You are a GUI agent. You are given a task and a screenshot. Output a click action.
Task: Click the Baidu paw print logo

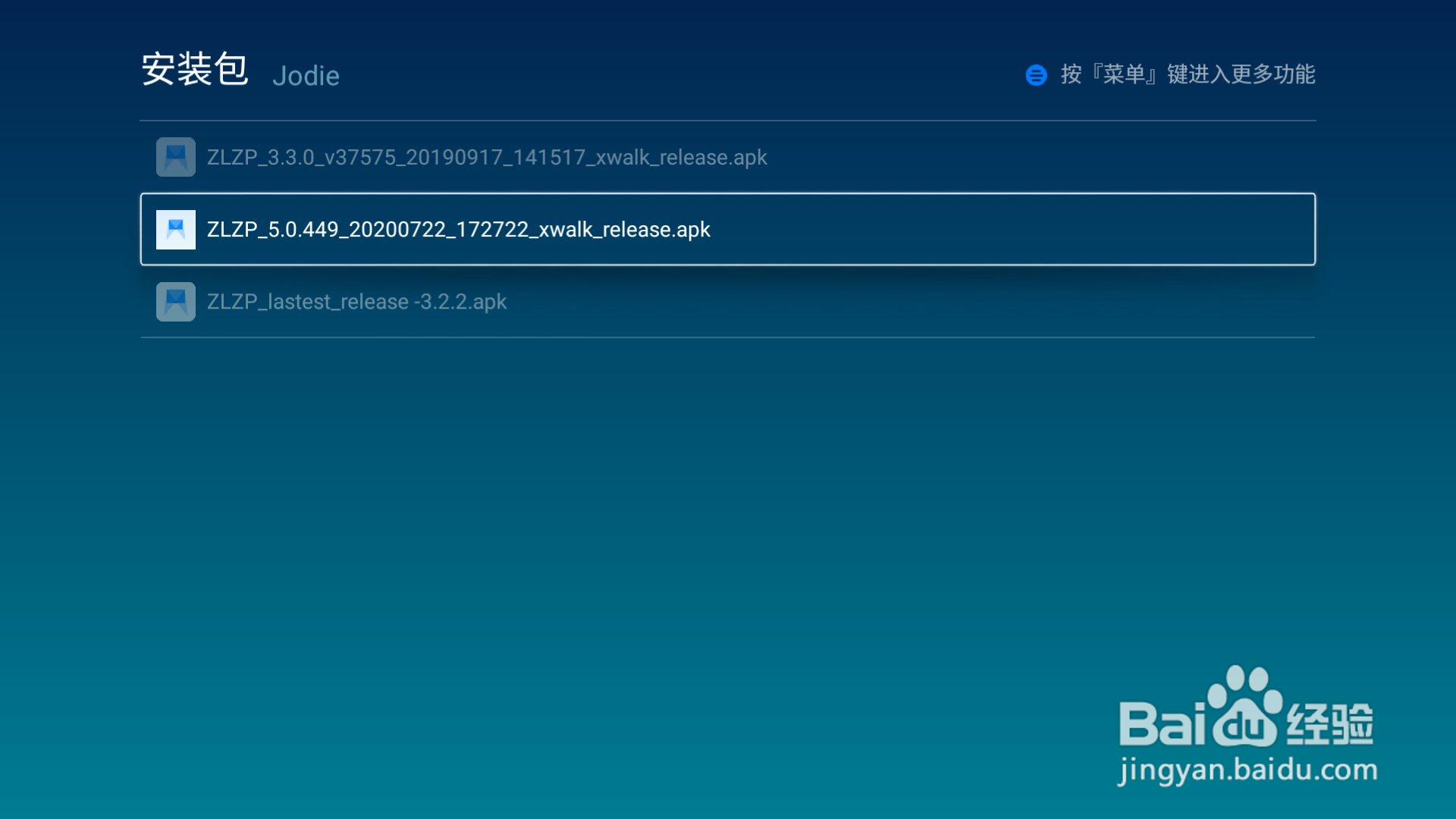pos(1244,705)
